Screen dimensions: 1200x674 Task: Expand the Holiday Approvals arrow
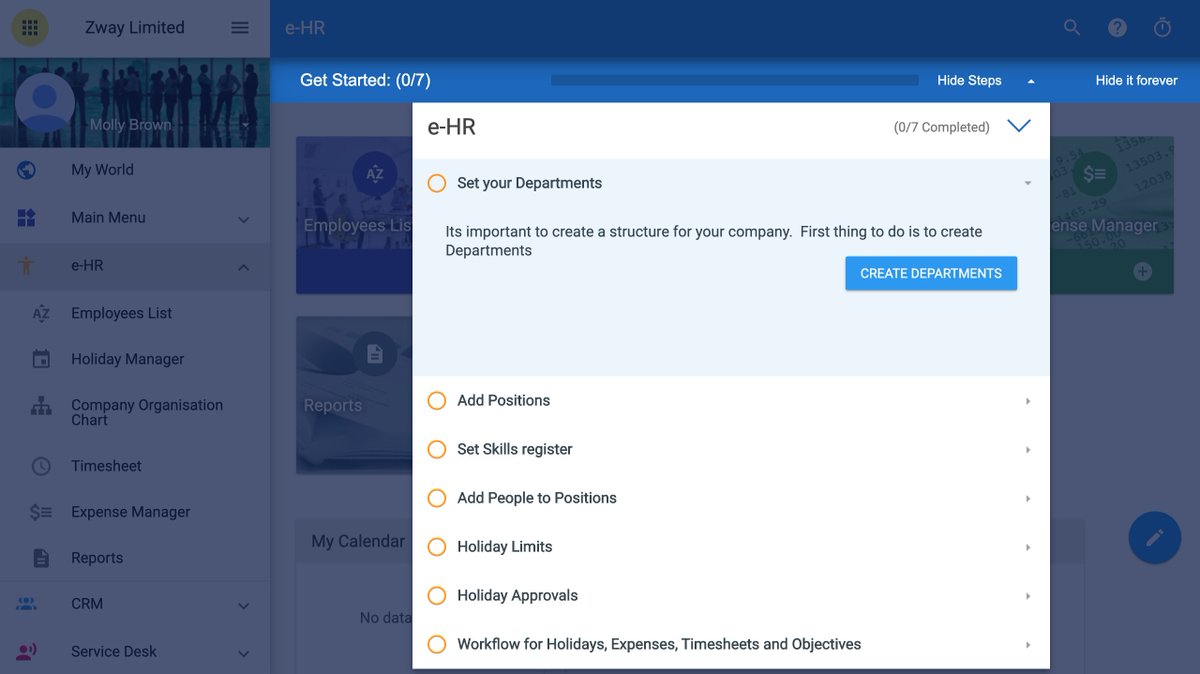click(1028, 596)
